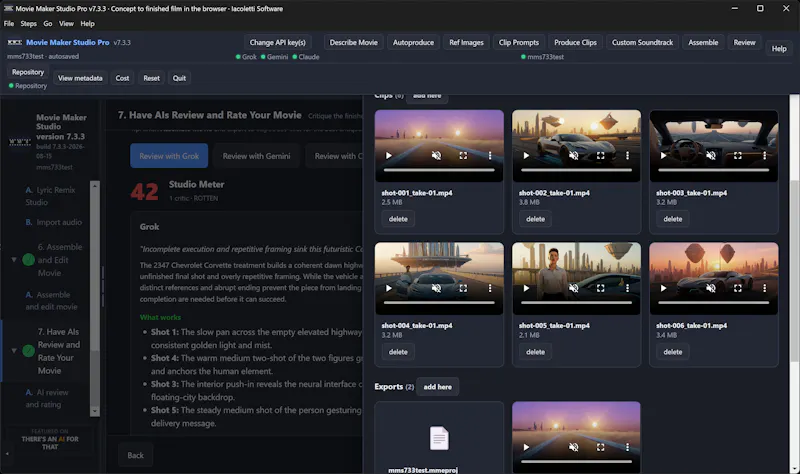Unmute the shot-006_take-01.mp4 clip
The width and height of the screenshot is (800, 474).
pos(711,288)
